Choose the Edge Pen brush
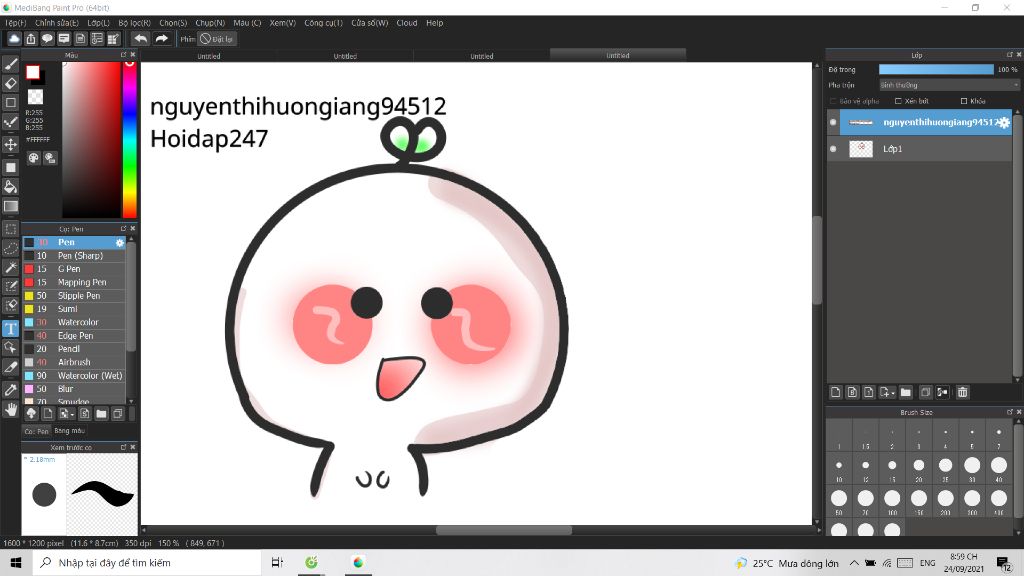Screen dimensions: 1024x576 [x=74, y=336]
